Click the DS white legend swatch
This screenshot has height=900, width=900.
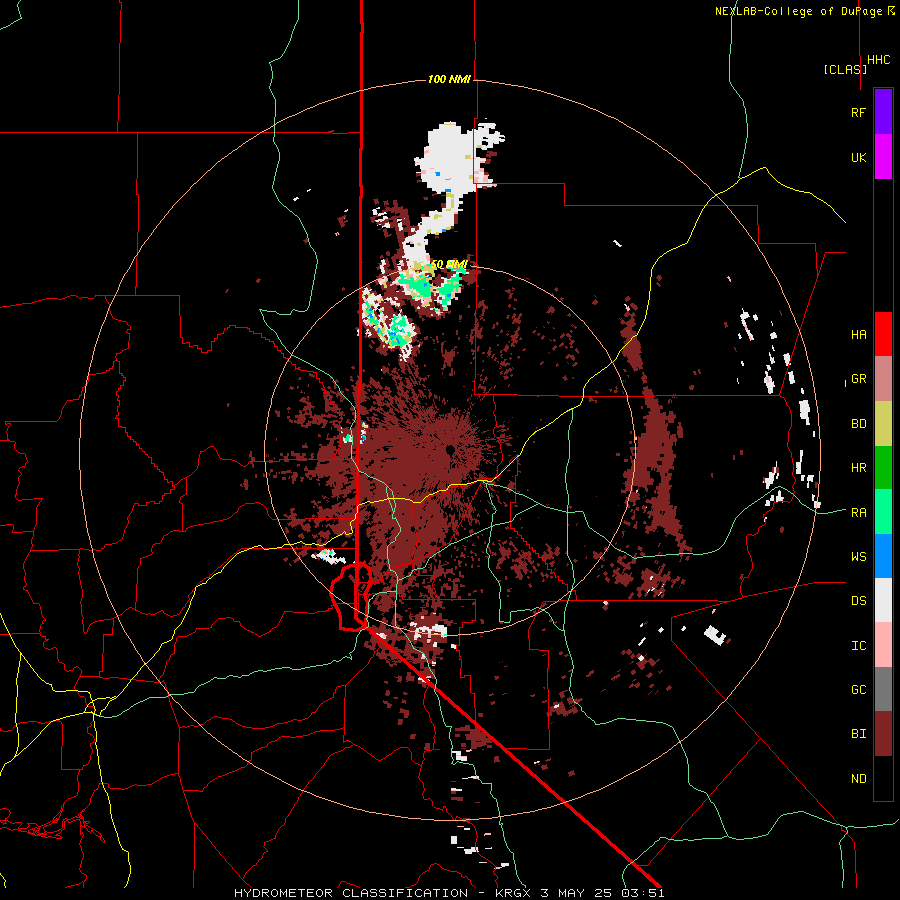tap(883, 600)
